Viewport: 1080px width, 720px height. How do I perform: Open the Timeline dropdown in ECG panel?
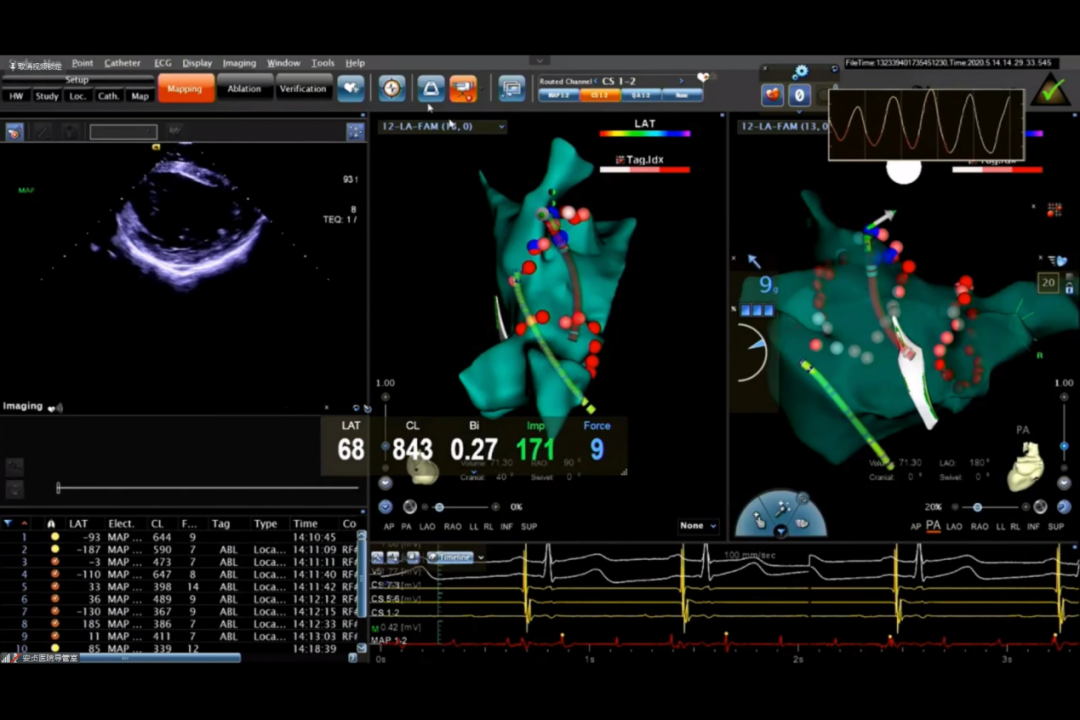[x=457, y=557]
